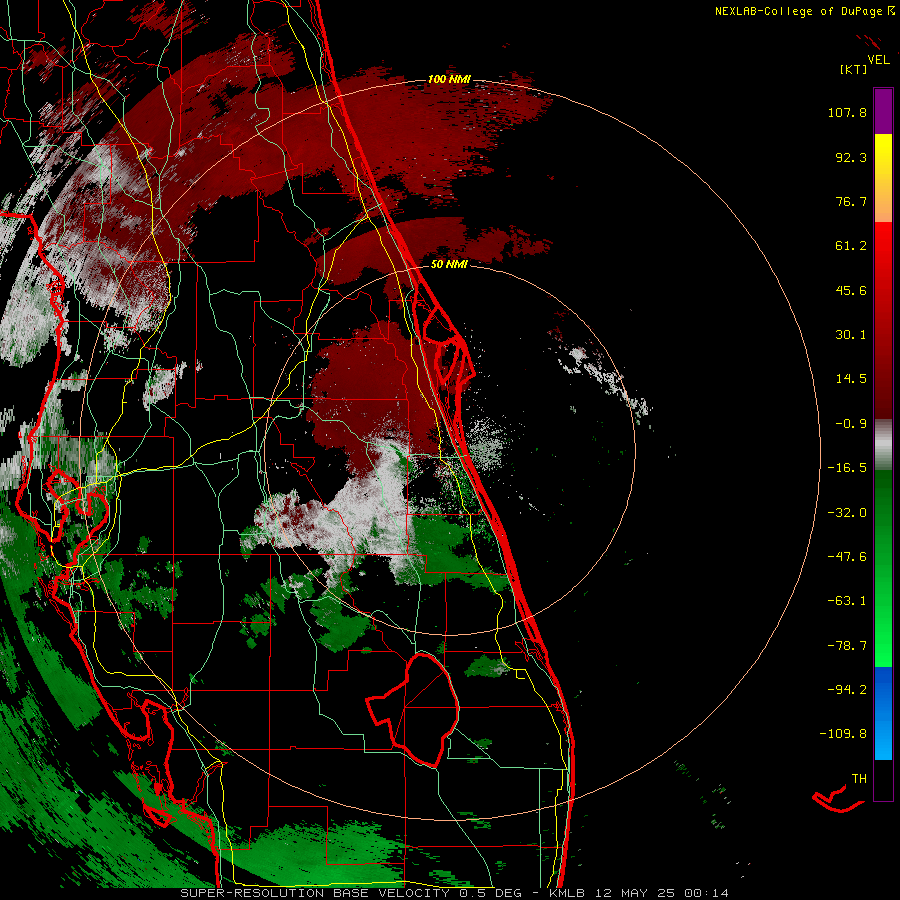The height and width of the screenshot is (900, 900).
Task: Select the 45.6 scale value
Action: click(x=851, y=290)
